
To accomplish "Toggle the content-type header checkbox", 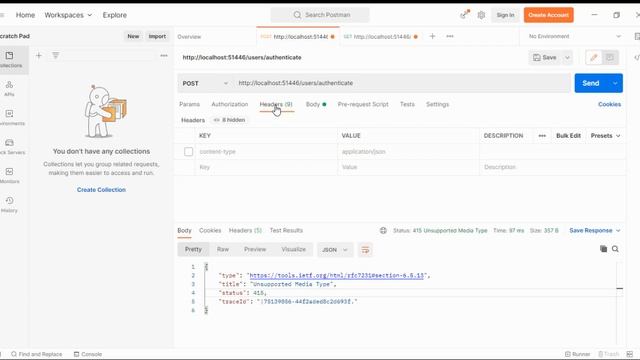I will 188,152.
